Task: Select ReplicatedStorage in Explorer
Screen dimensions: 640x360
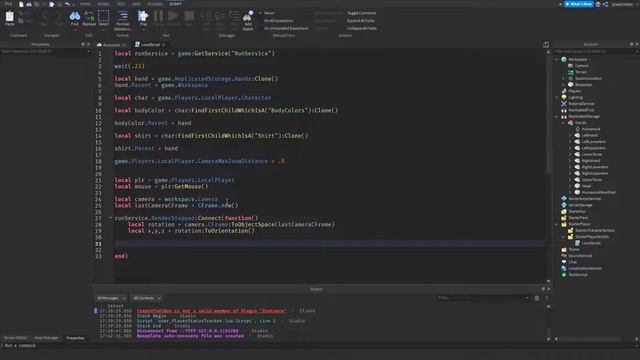Action: pyautogui.click(x=580, y=116)
